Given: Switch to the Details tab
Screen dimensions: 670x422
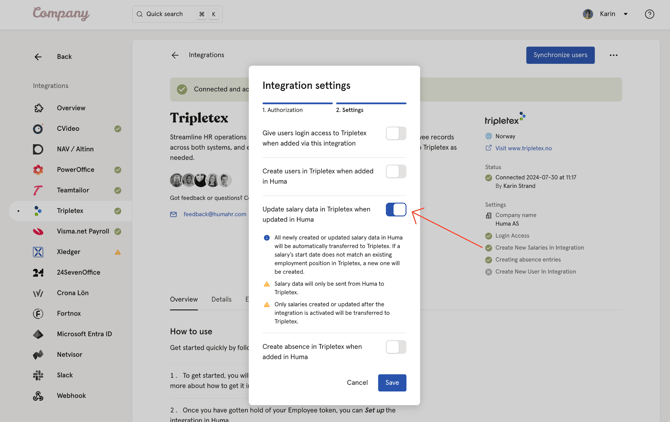Looking at the screenshot, I should tap(221, 299).
